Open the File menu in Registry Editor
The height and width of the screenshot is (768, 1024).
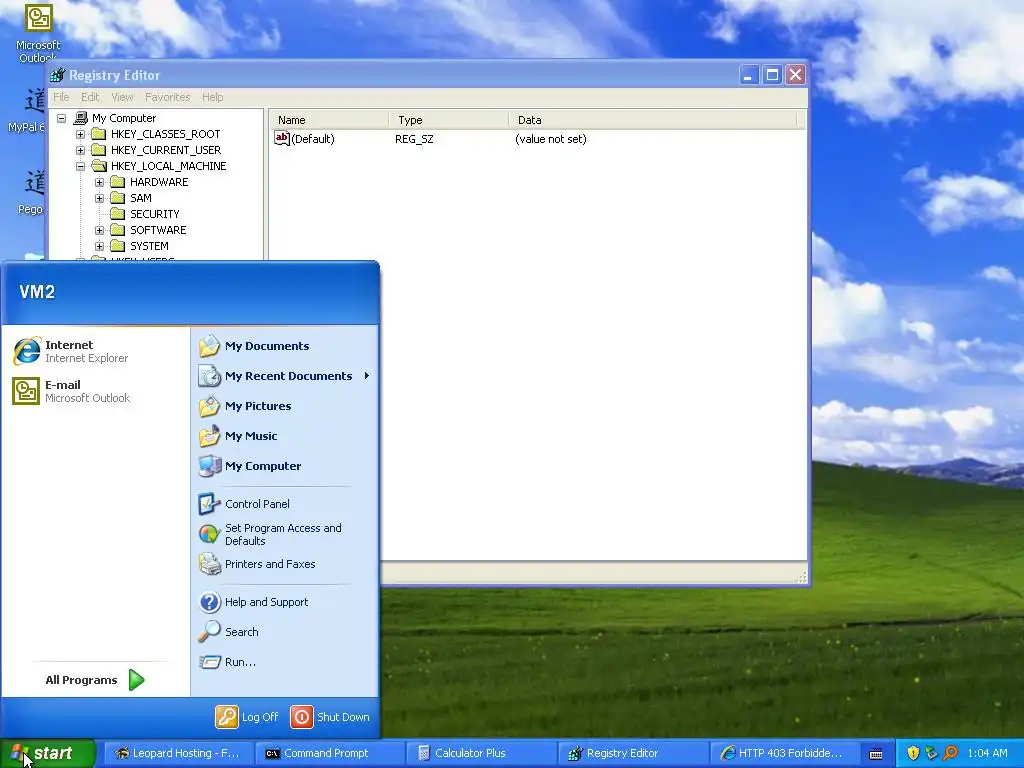pyautogui.click(x=61, y=97)
